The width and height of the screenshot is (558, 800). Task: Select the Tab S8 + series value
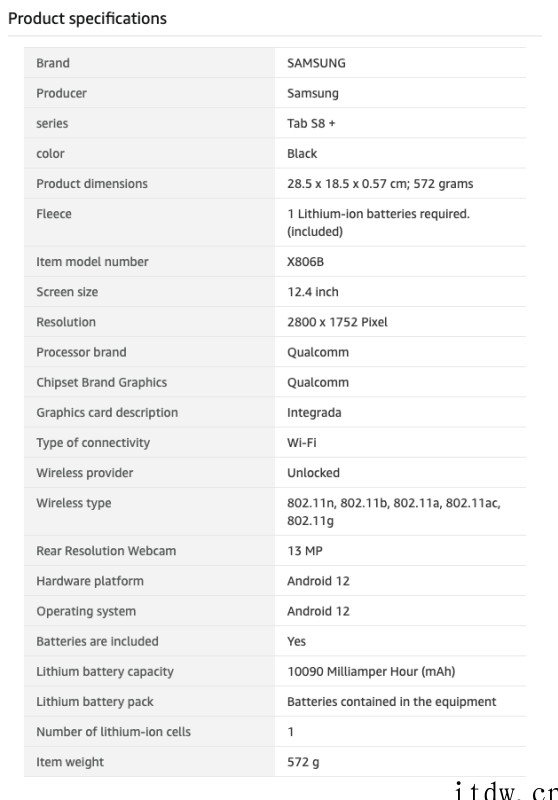click(x=311, y=123)
